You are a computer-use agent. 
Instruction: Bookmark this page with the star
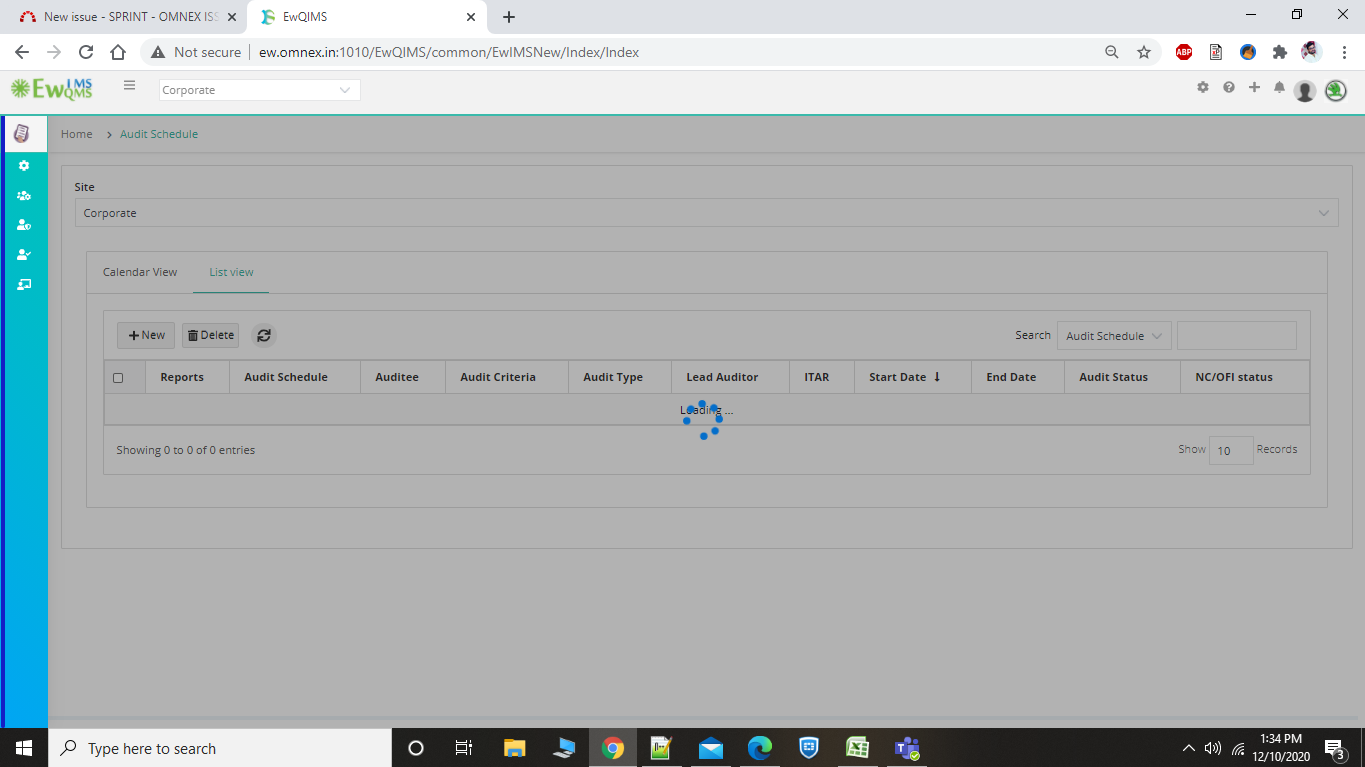point(1144,52)
